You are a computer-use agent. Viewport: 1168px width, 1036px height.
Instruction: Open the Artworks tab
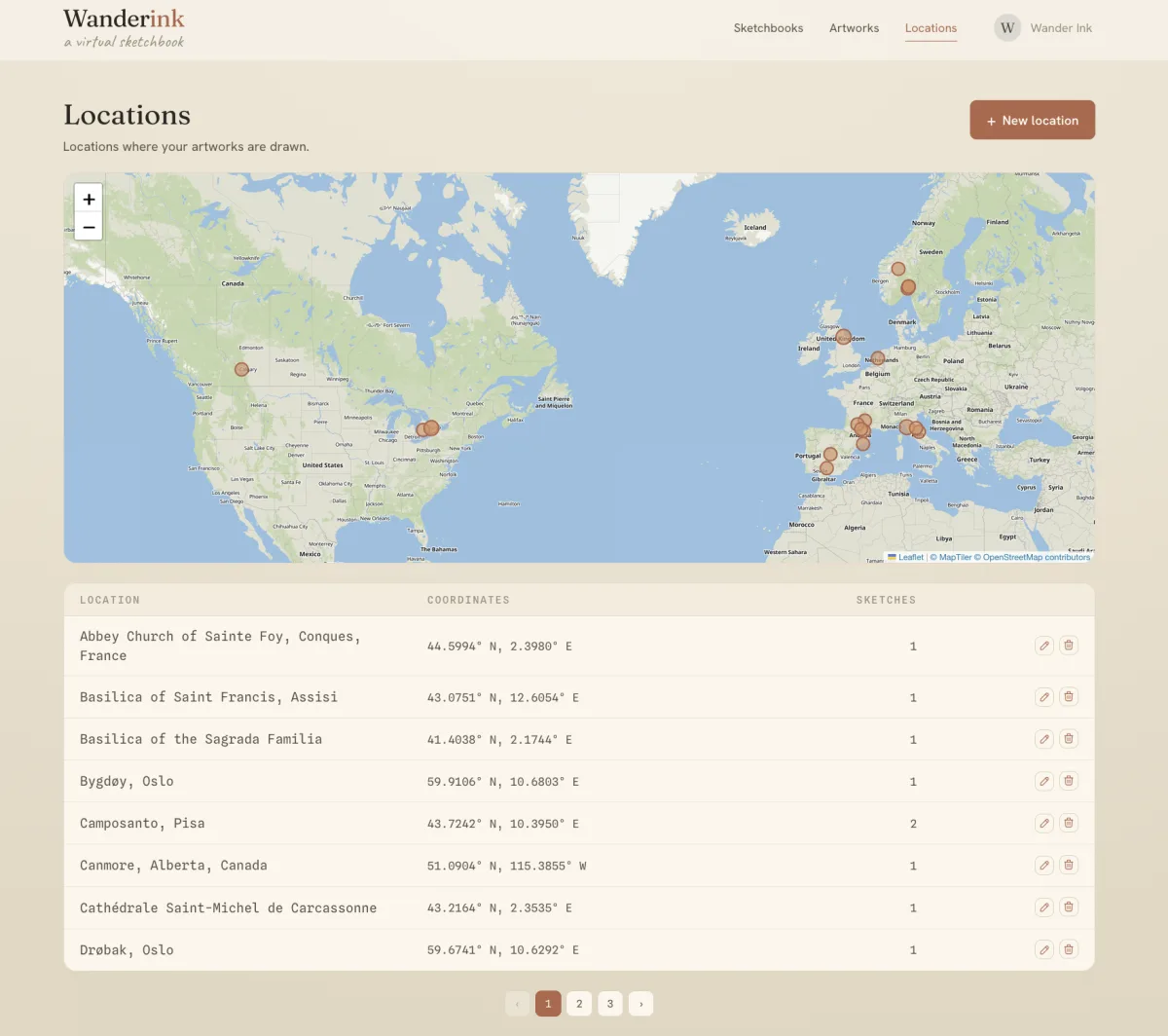tap(854, 28)
